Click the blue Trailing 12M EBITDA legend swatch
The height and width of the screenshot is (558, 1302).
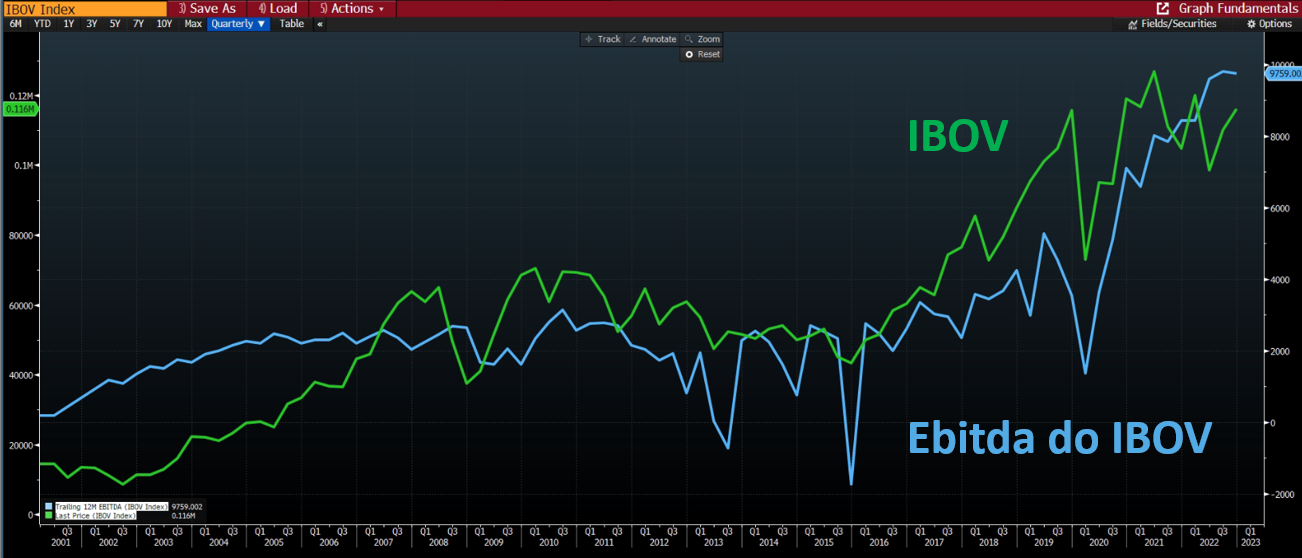click(x=48, y=507)
